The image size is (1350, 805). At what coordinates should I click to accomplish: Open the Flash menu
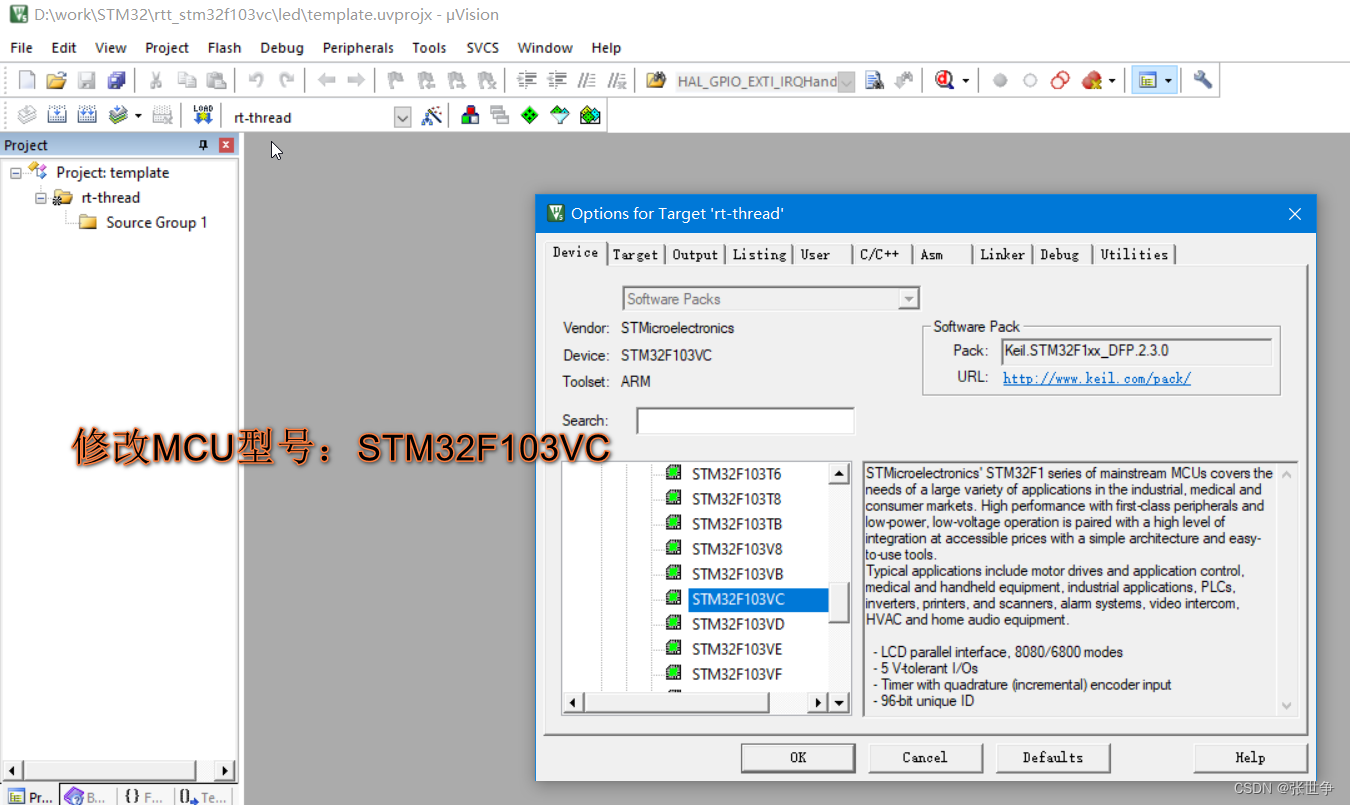click(224, 47)
